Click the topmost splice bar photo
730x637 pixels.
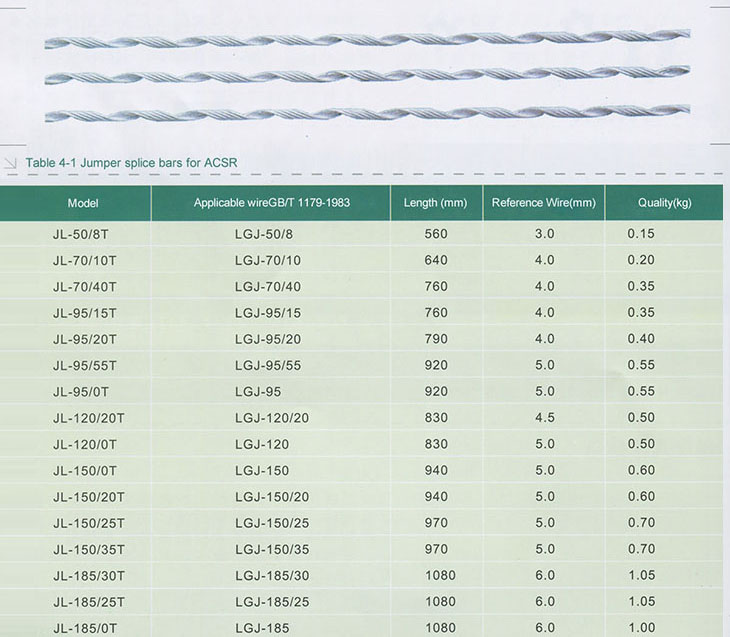coord(367,39)
